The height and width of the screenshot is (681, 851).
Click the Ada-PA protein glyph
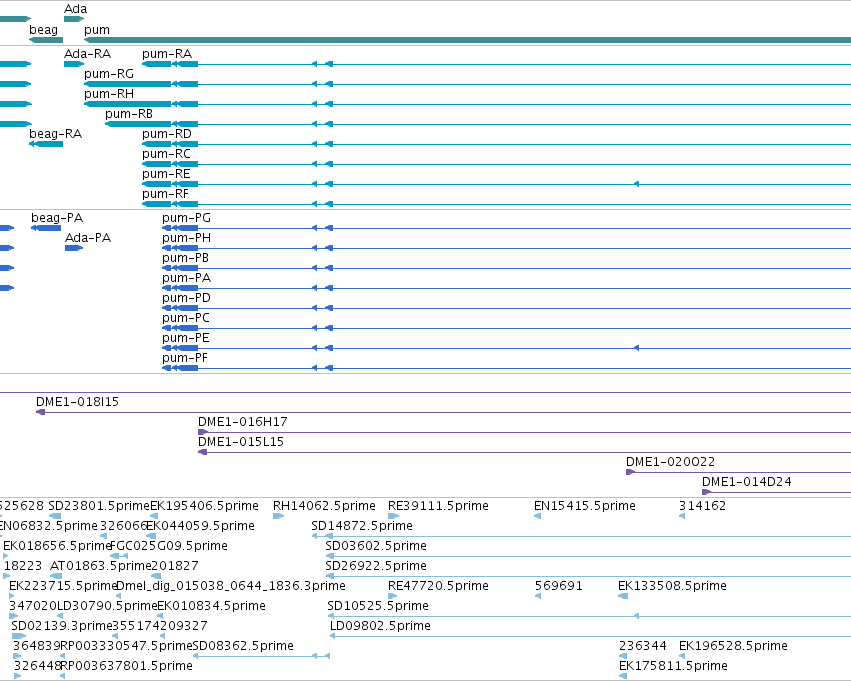point(74,248)
